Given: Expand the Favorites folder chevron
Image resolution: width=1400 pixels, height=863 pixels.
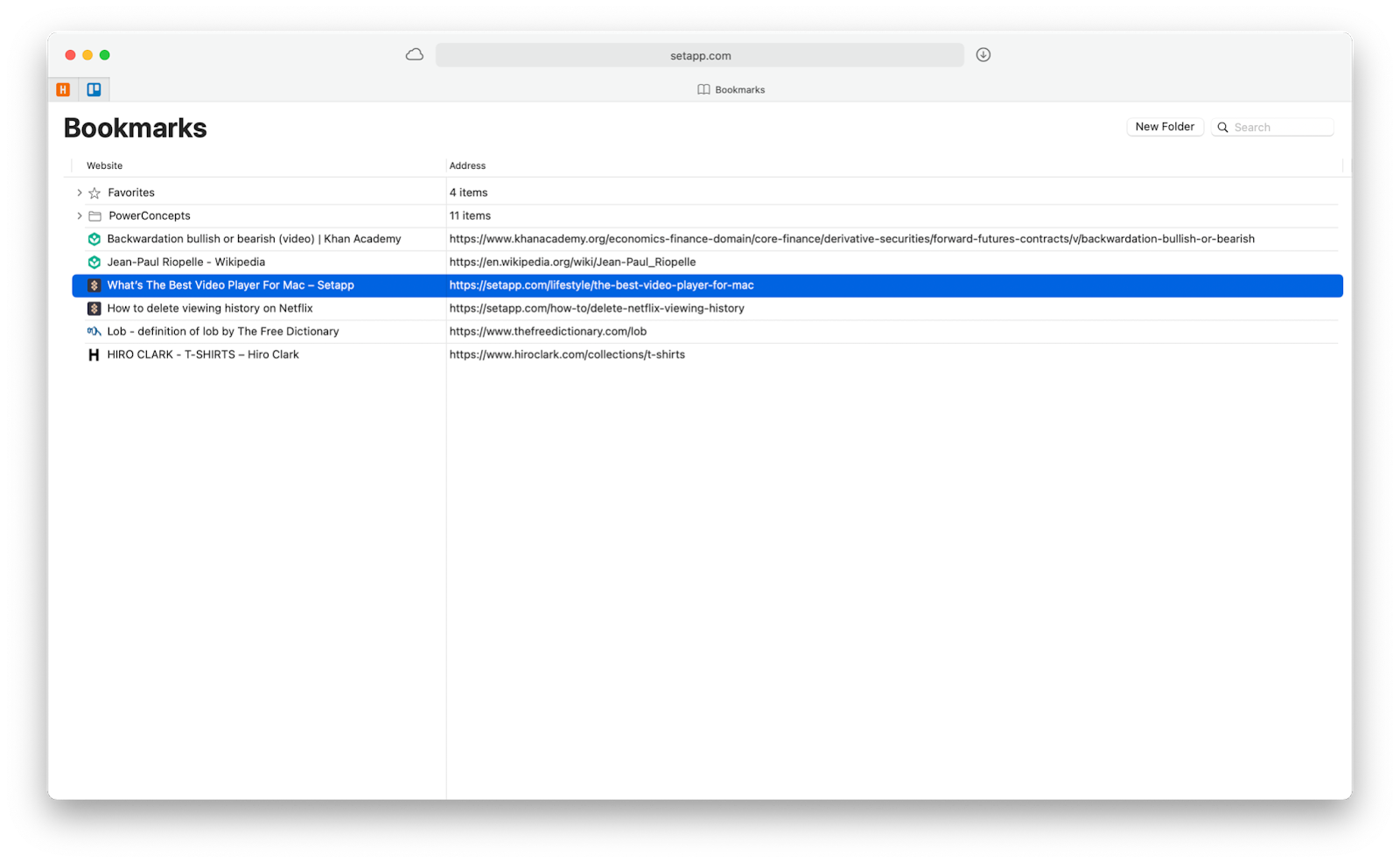Looking at the screenshot, I should tap(79, 193).
